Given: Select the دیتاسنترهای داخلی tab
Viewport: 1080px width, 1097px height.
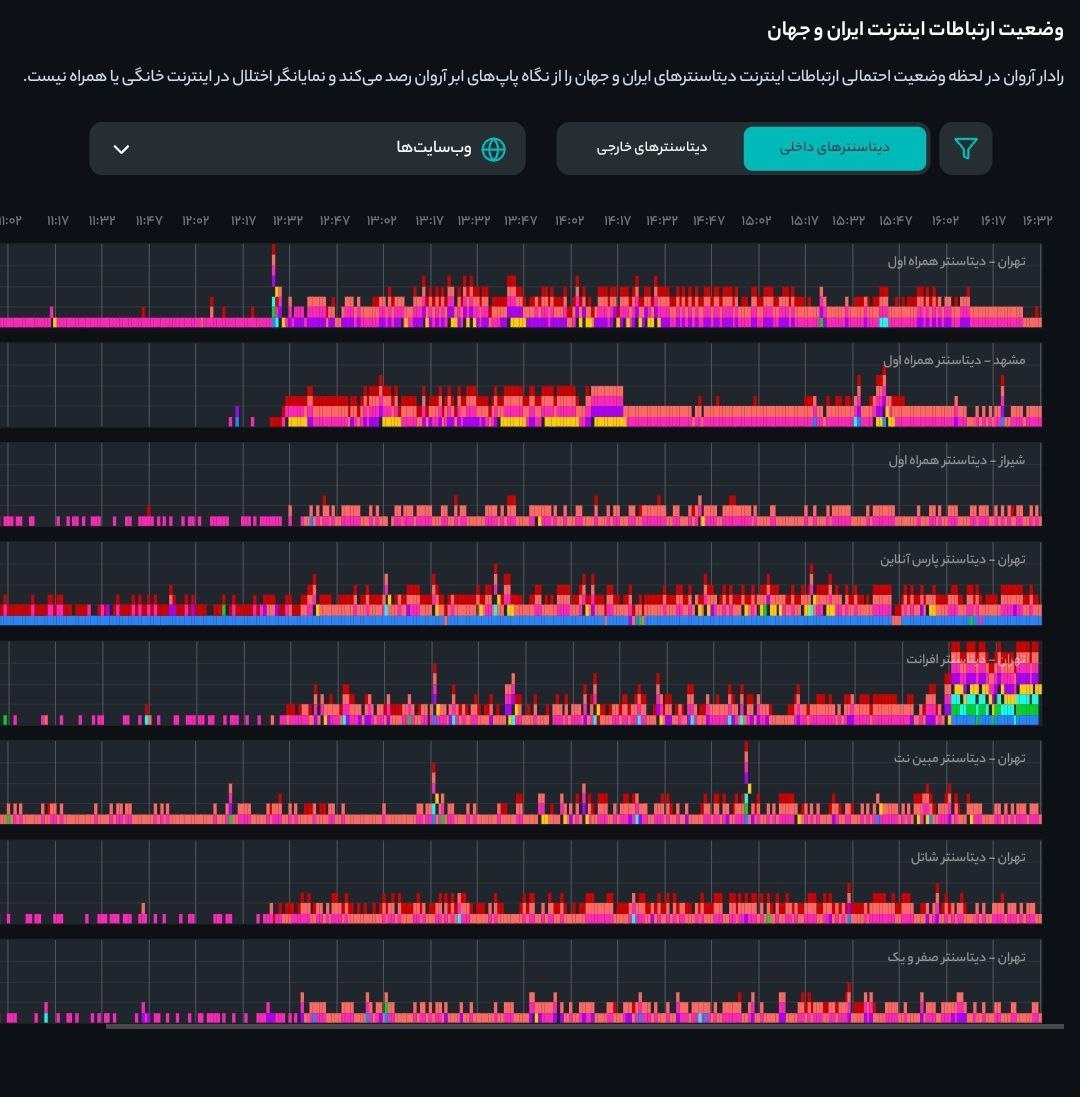Looking at the screenshot, I should 834,148.
